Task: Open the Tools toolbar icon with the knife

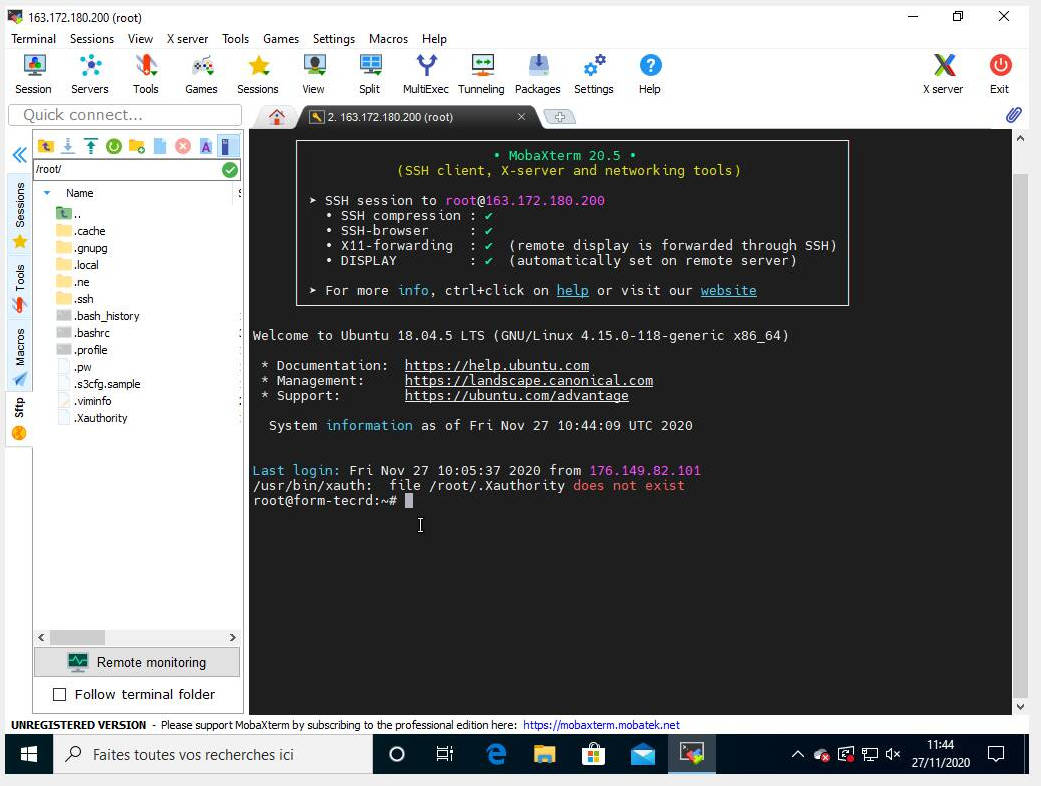Action: (145, 74)
